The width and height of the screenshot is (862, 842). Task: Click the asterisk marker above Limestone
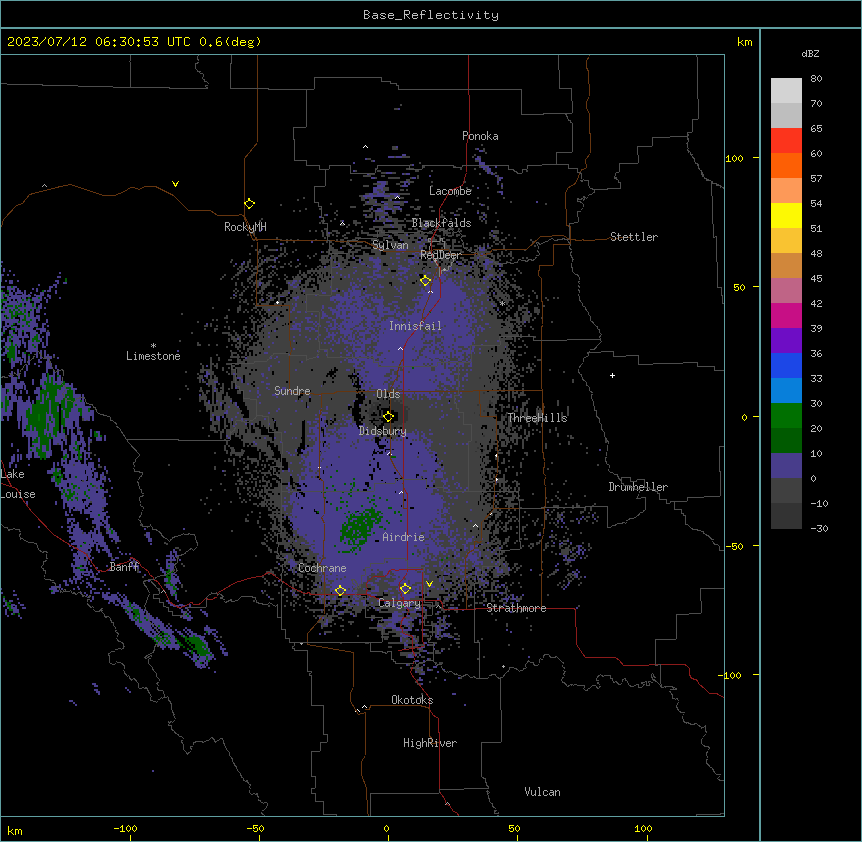point(153,346)
